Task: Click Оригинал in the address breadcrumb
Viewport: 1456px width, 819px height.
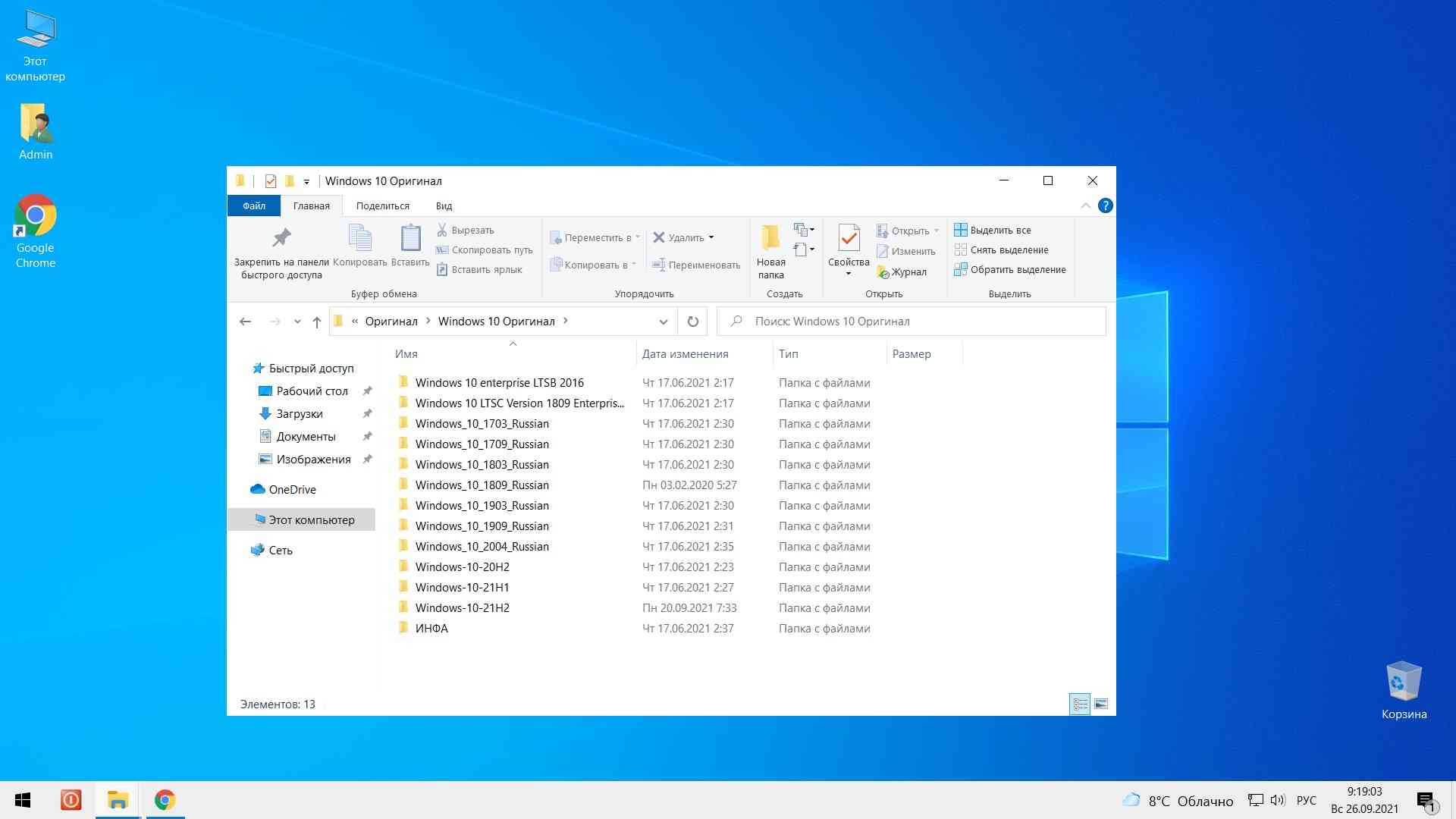Action: tap(391, 322)
